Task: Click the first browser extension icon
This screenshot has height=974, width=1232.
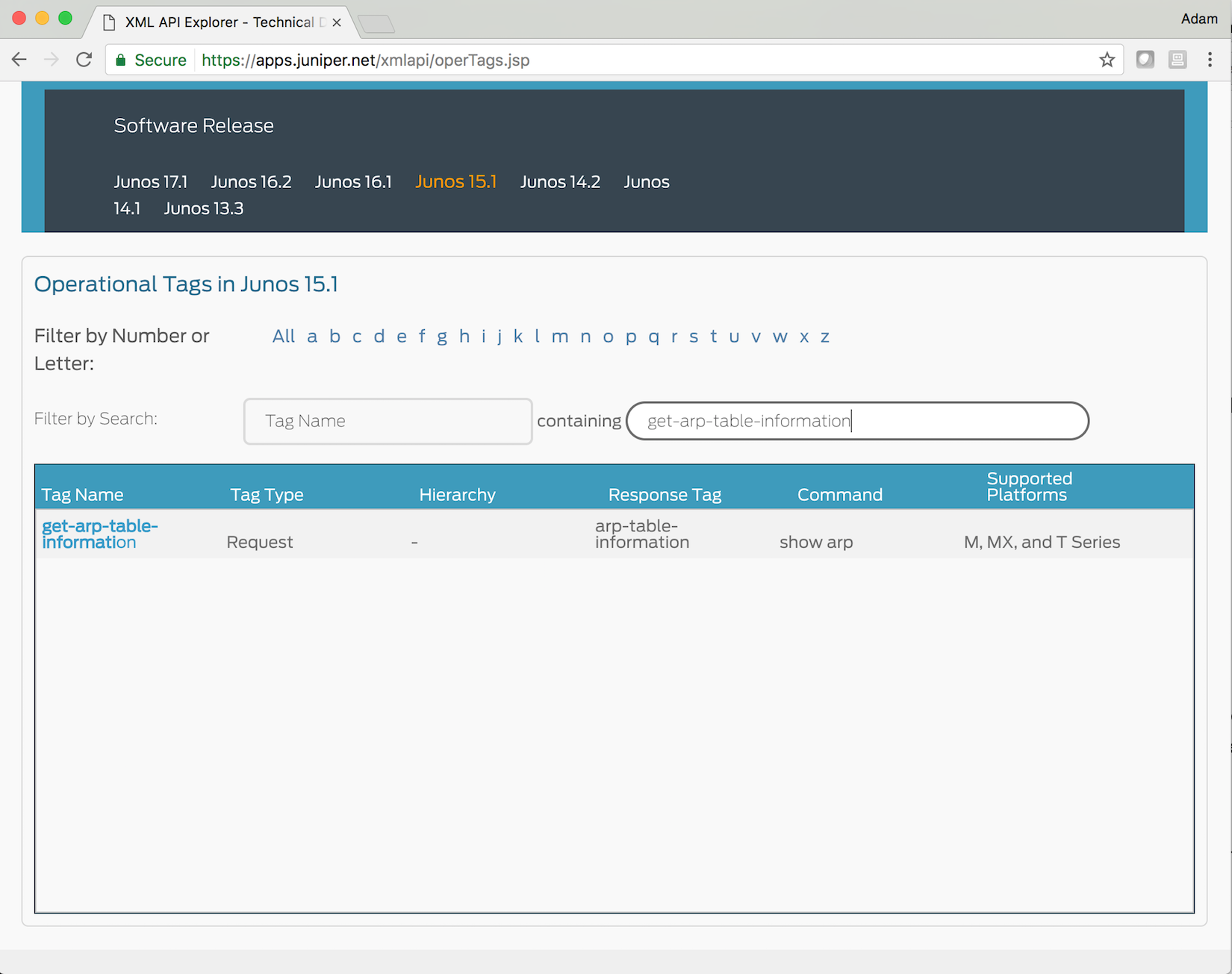Action: tap(1145, 60)
